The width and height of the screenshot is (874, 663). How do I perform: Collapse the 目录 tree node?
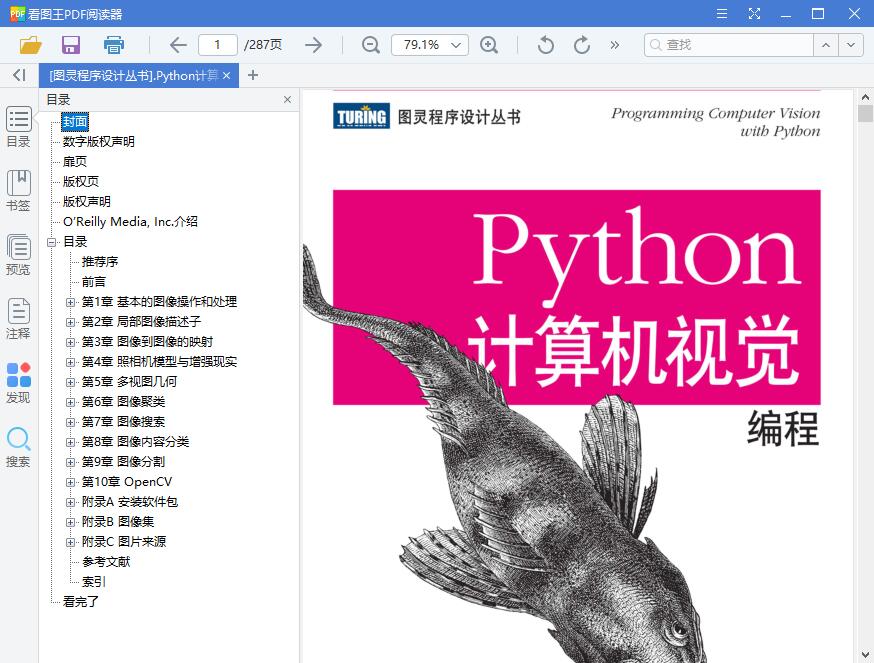coord(52,242)
